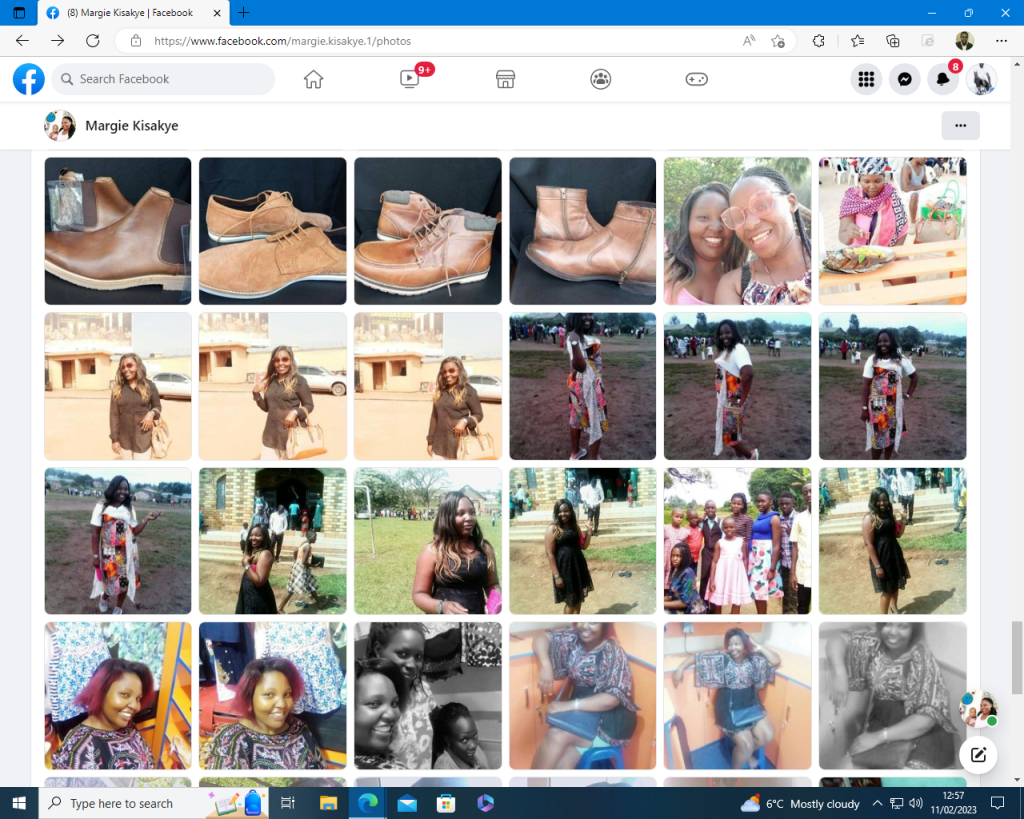
Task: Open Microsoft Edge from the taskbar
Action: click(367, 803)
